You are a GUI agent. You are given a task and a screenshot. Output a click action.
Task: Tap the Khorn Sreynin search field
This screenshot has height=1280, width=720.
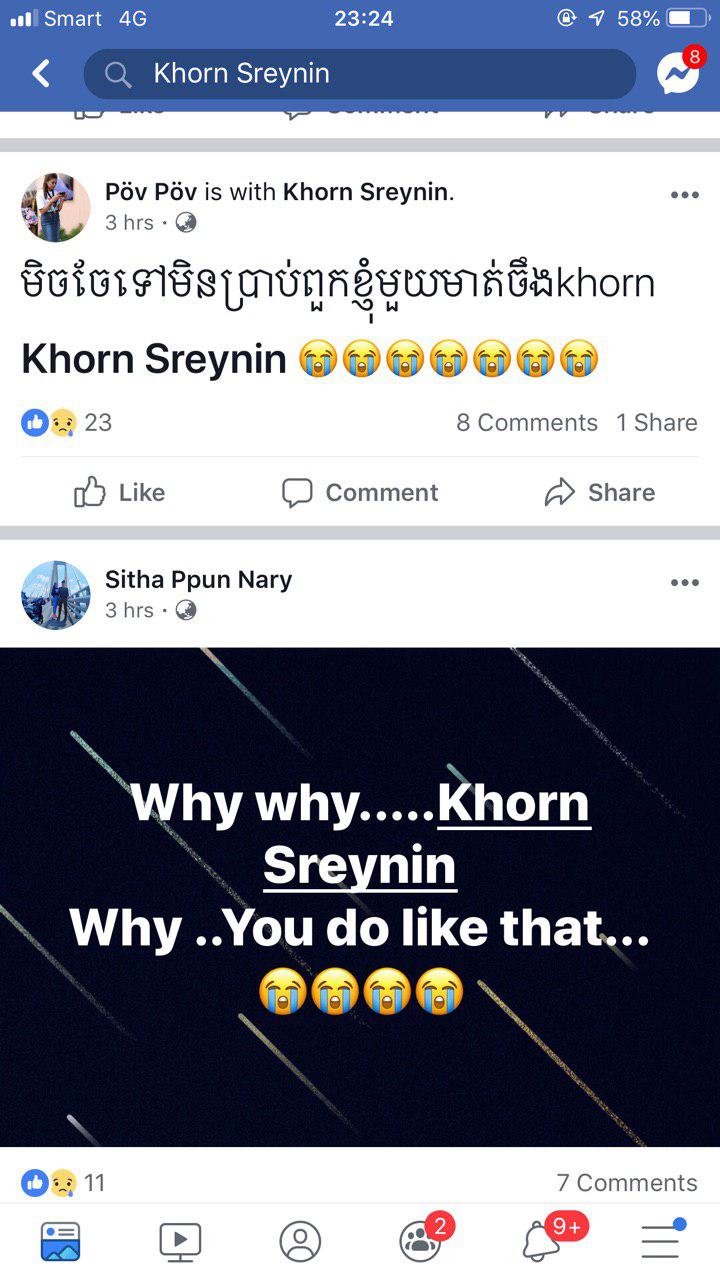pyautogui.click(x=360, y=74)
